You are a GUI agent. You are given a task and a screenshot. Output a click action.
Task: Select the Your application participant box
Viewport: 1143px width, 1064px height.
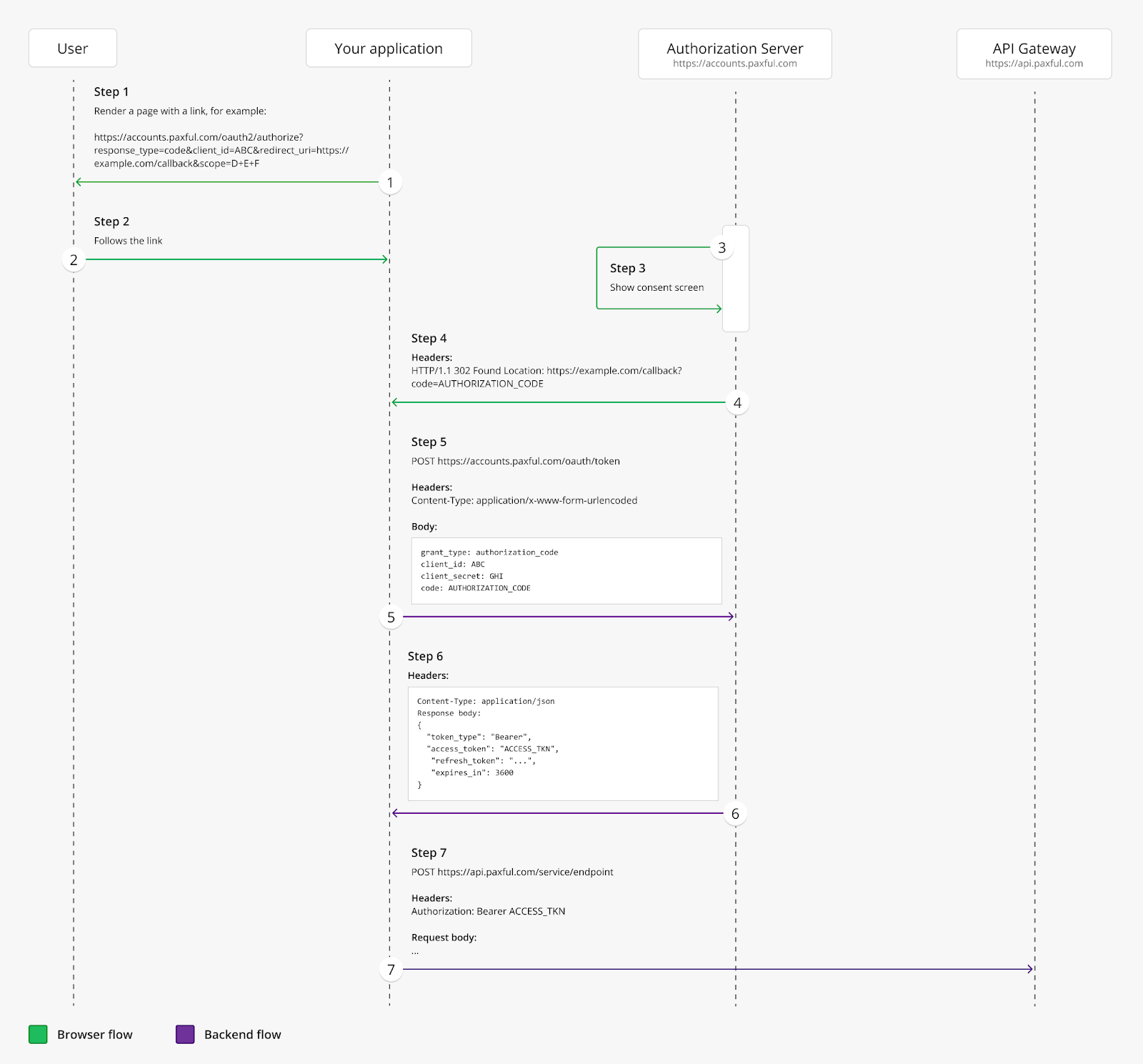389,48
